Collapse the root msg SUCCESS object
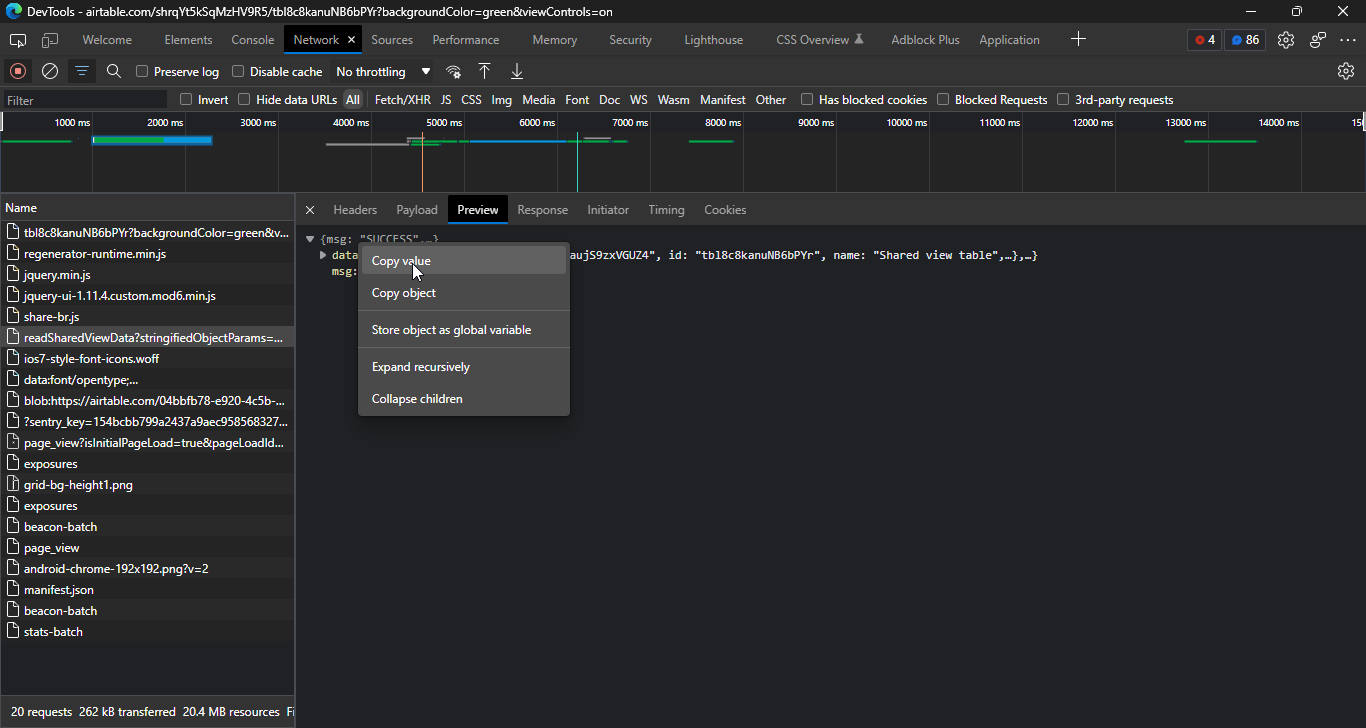The image size is (1366, 728). click(x=310, y=240)
